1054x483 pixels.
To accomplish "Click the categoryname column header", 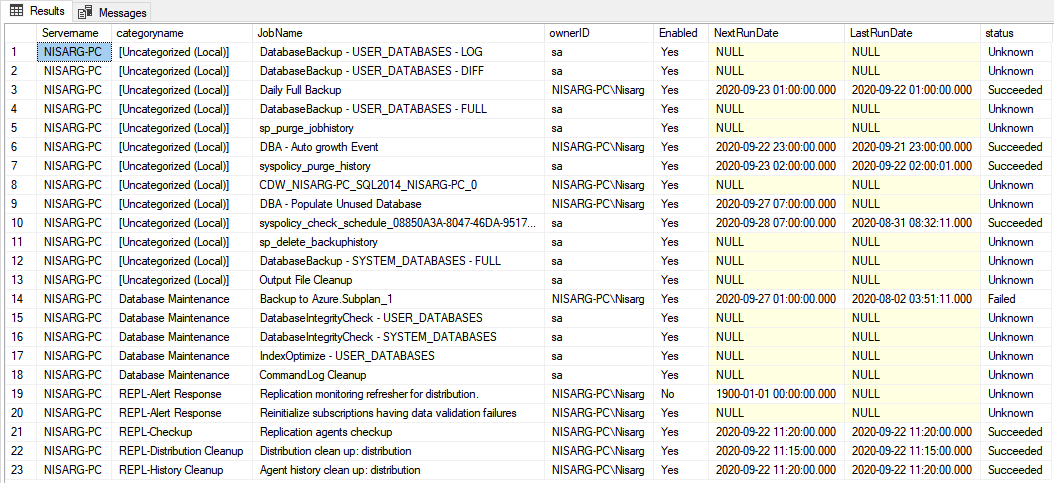I will pos(150,33).
